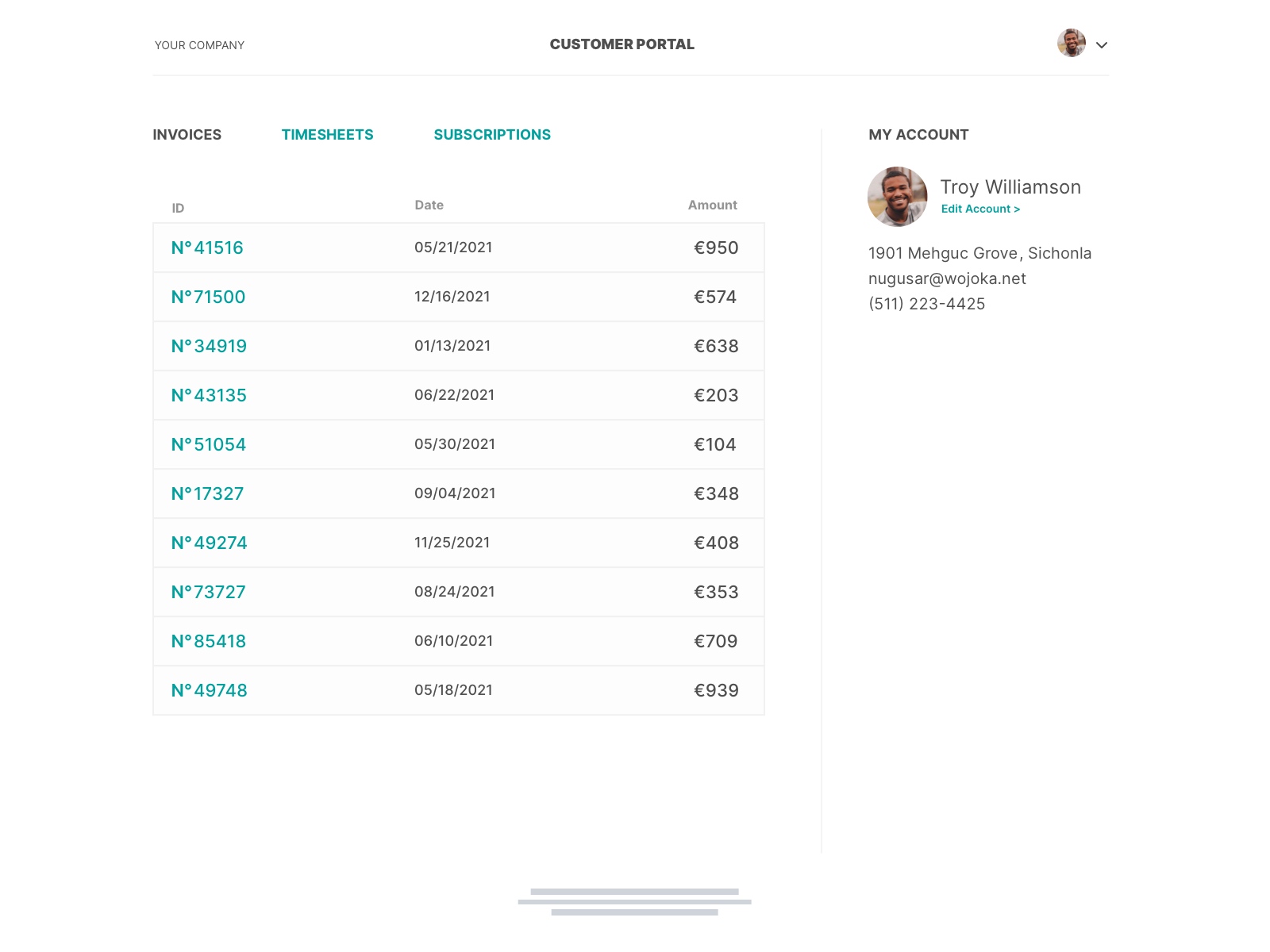
Task: Open invoice N°43135
Action: tap(209, 395)
